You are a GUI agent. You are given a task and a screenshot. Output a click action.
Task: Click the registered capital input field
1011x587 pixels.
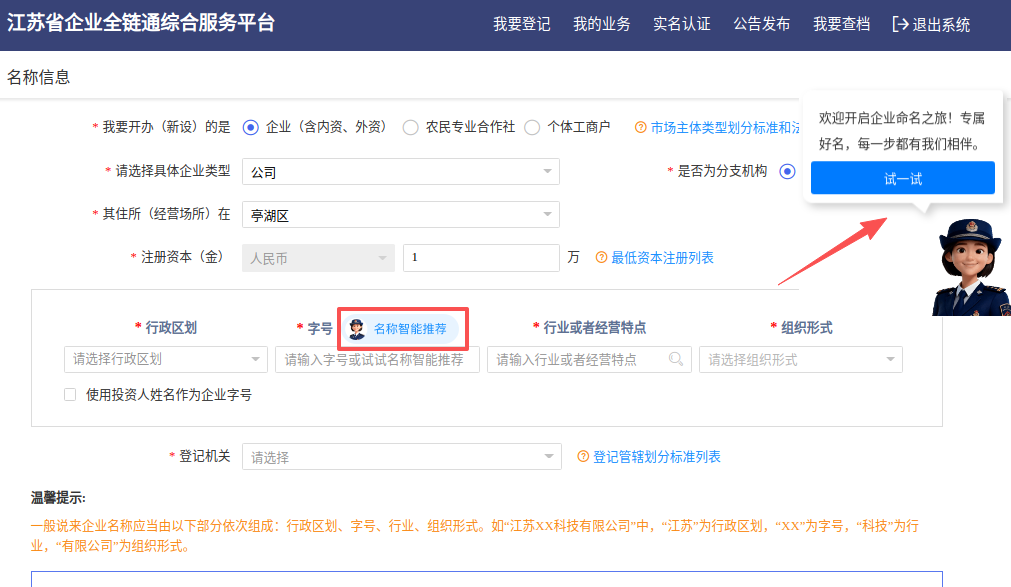click(481, 258)
